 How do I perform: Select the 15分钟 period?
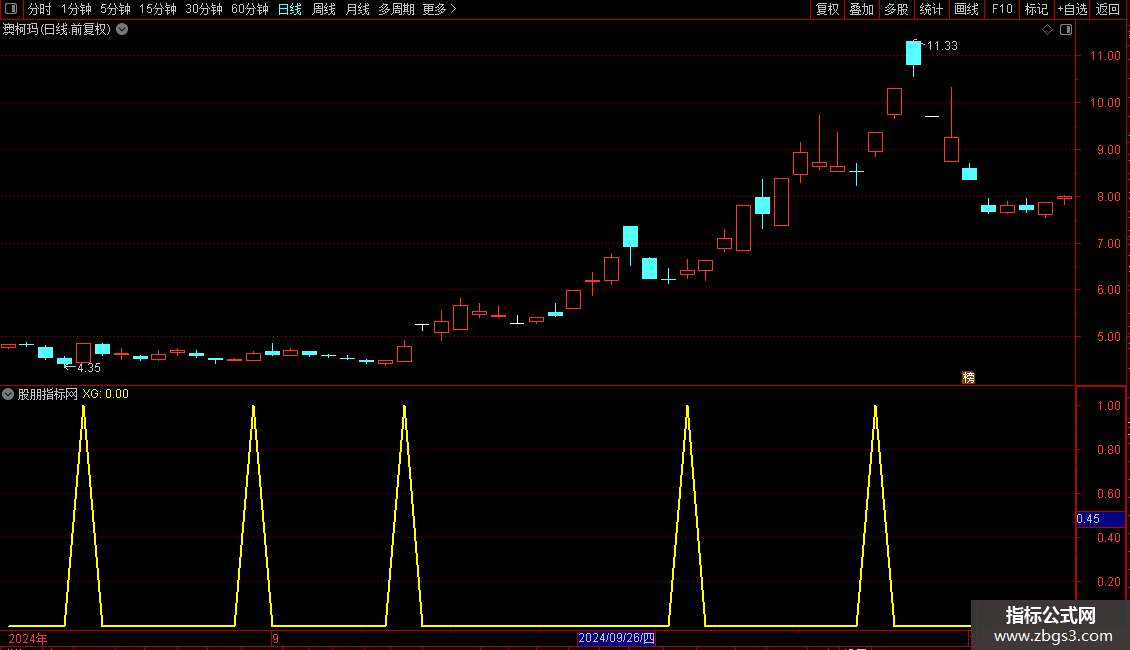(x=157, y=9)
